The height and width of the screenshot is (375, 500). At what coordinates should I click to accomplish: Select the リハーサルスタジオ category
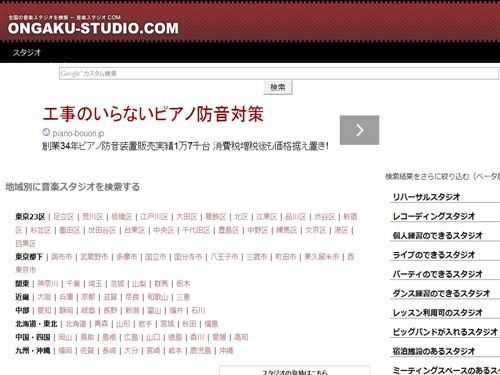coord(426,197)
